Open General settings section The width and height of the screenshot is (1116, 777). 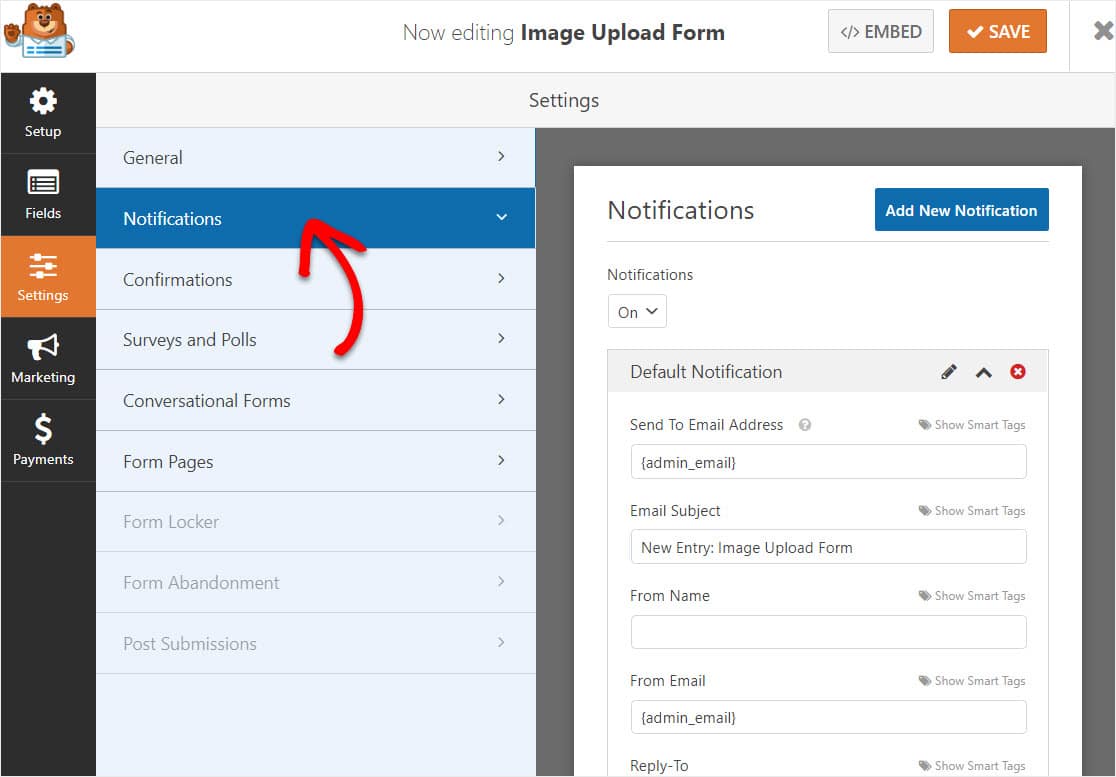coord(315,157)
